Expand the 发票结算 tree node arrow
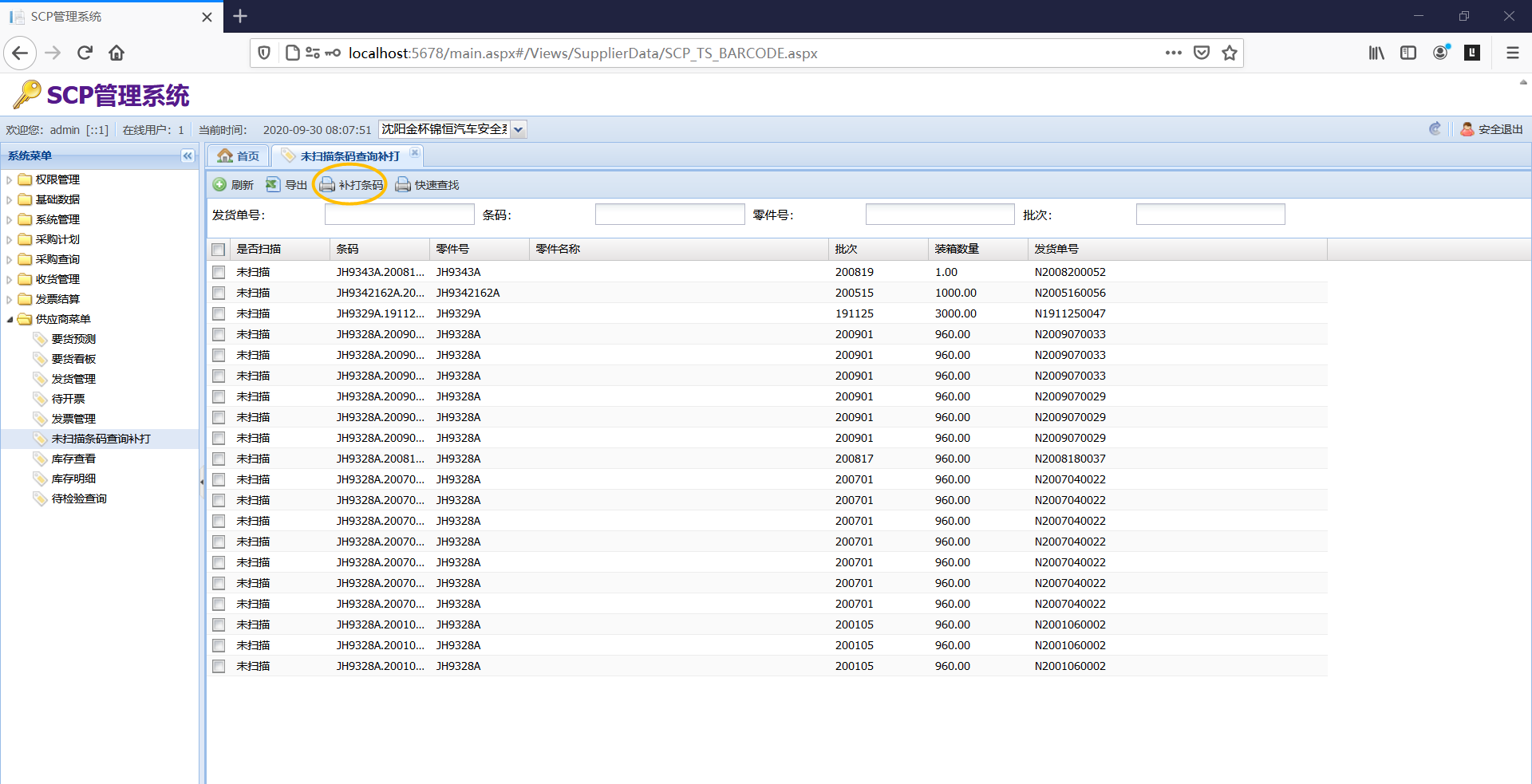 click(10, 299)
